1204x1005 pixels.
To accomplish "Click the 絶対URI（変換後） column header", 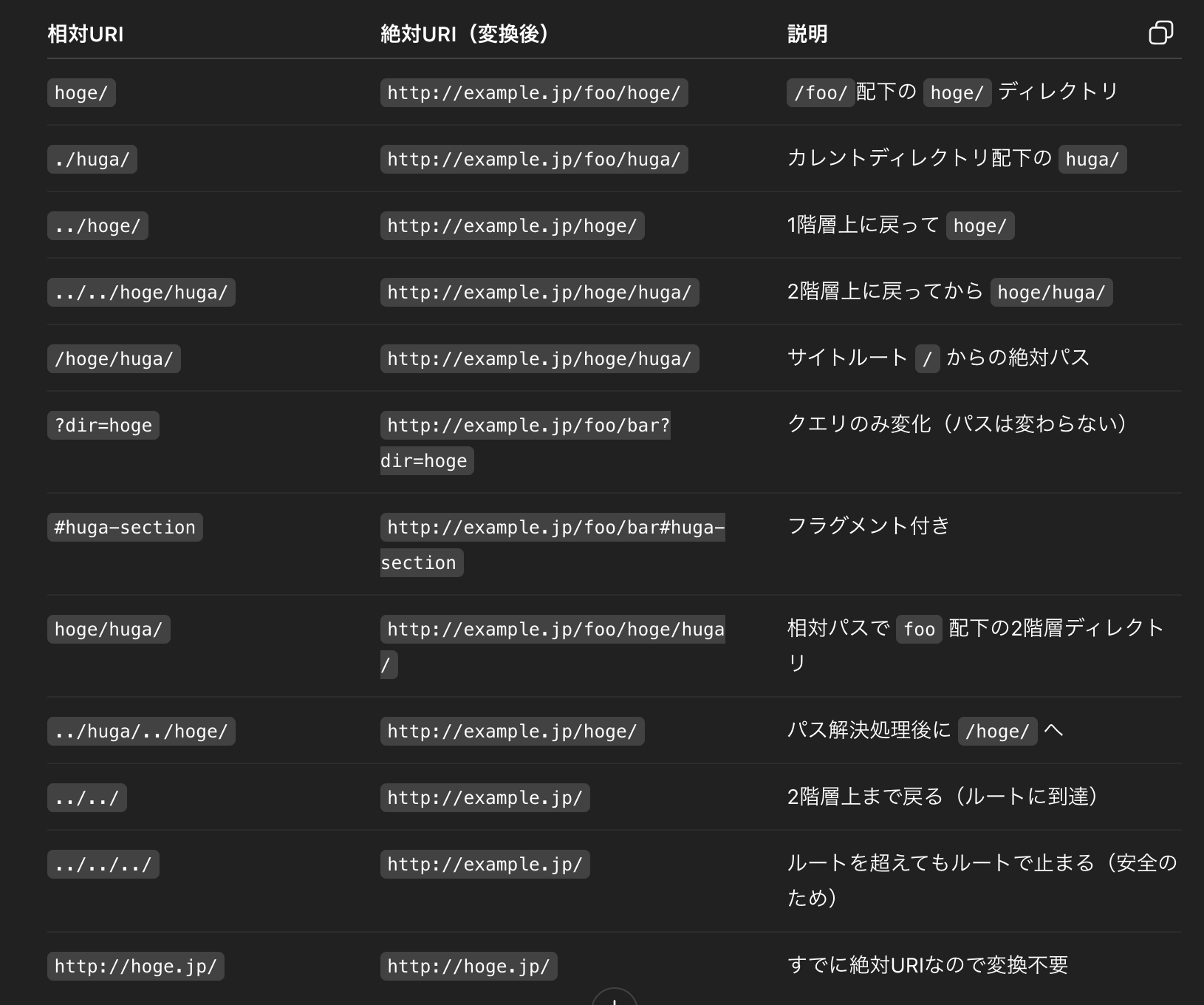I will coord(465,34).
